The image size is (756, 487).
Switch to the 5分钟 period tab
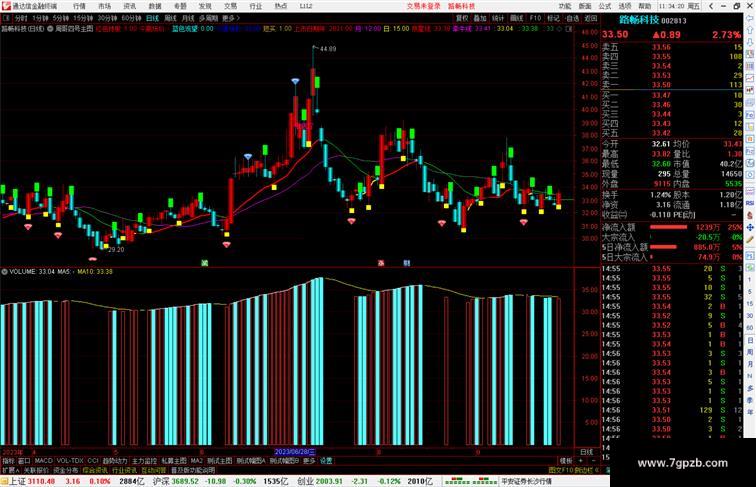tap(61, 18)
